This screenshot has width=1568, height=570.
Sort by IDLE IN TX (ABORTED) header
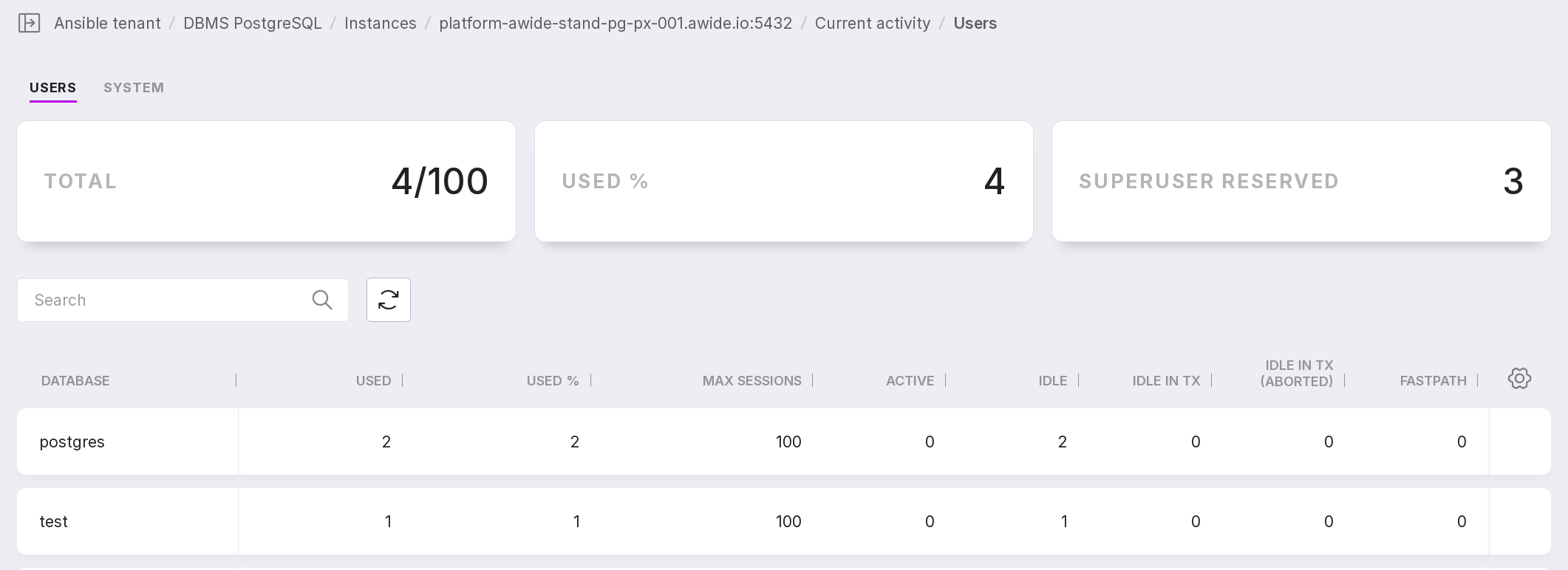coord(1298,374)
